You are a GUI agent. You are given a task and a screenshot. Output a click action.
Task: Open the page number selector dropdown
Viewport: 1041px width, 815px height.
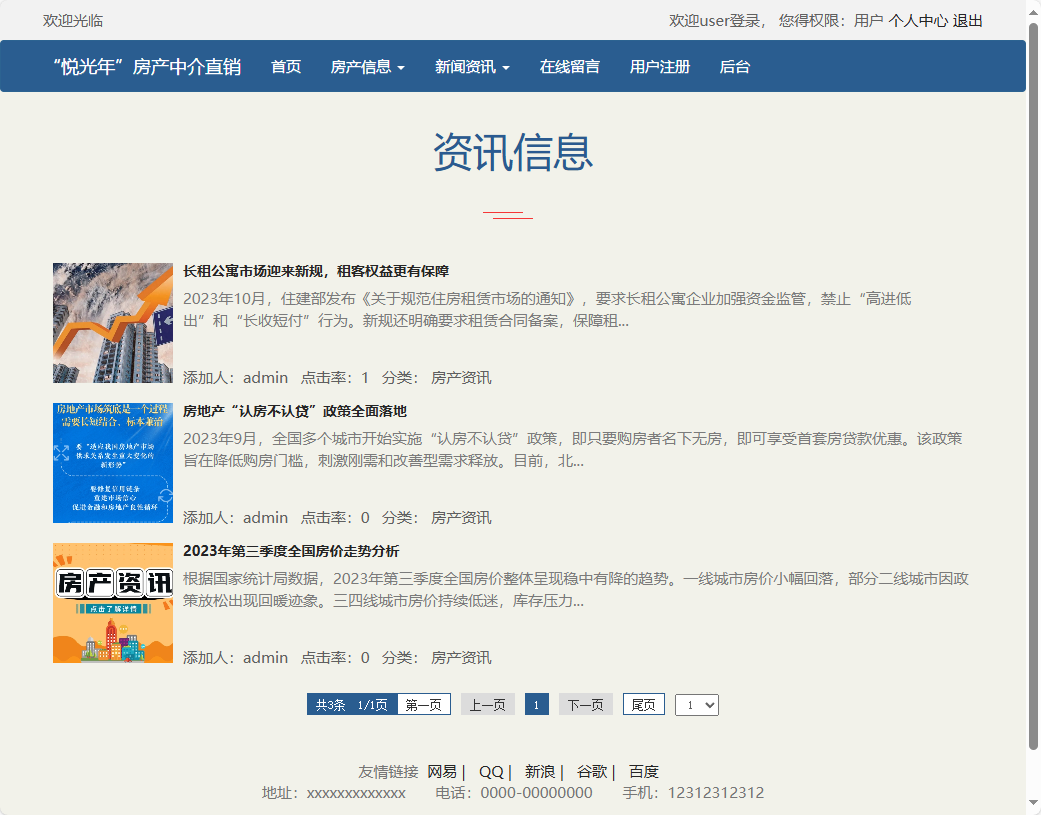tap(696, 704)
